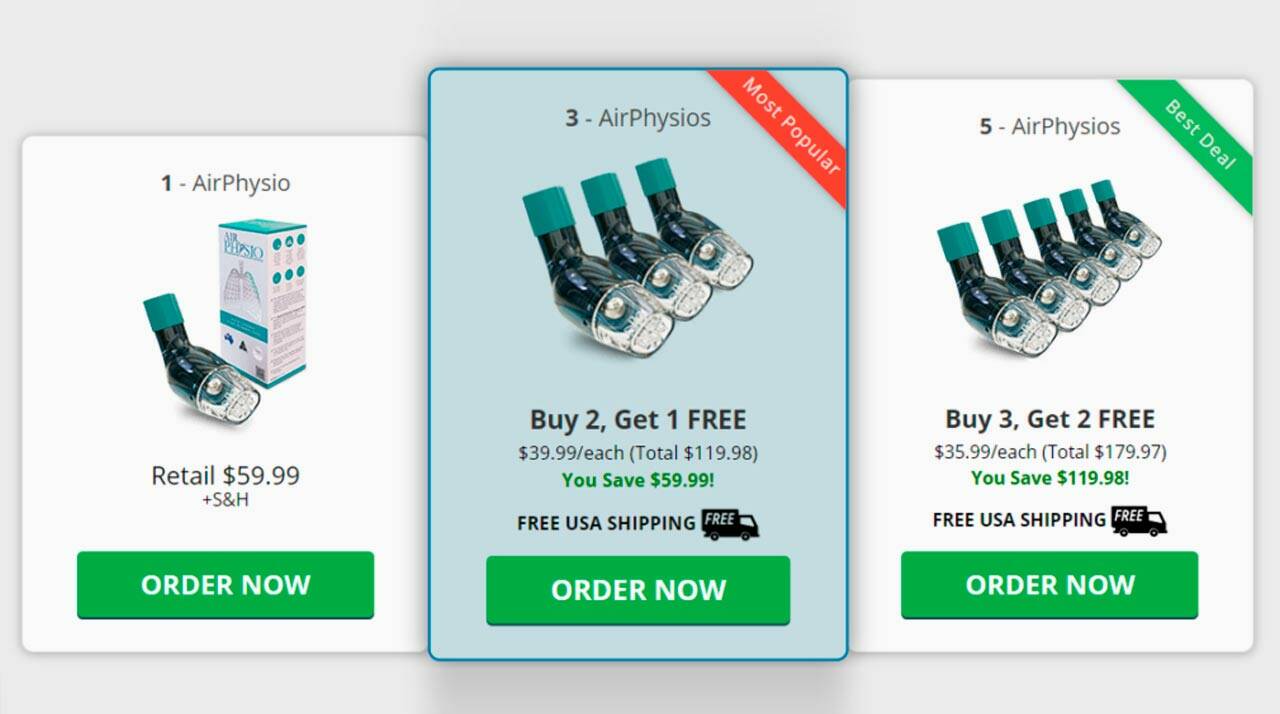Select the single AirPhysio device image
This screenshot has width=1280, height=714.
[x=200, y=359]
